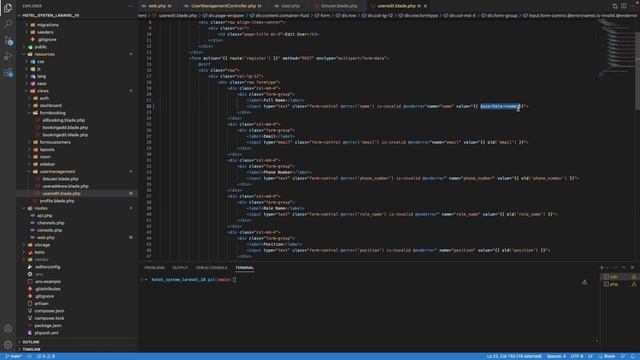Open the Explorer view in activity bar

(8, 7)
